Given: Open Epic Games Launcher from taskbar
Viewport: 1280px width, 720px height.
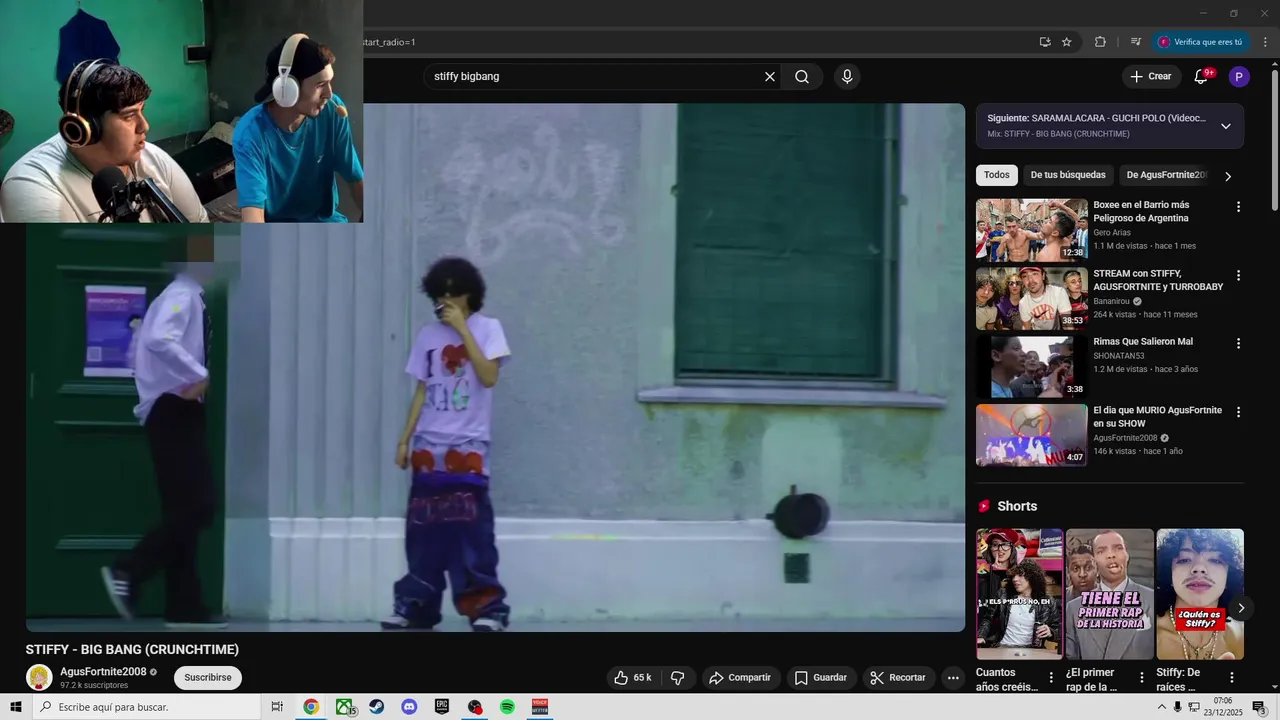Looking at the screenshot, I should pyautogui.click(x=442, y=707).
